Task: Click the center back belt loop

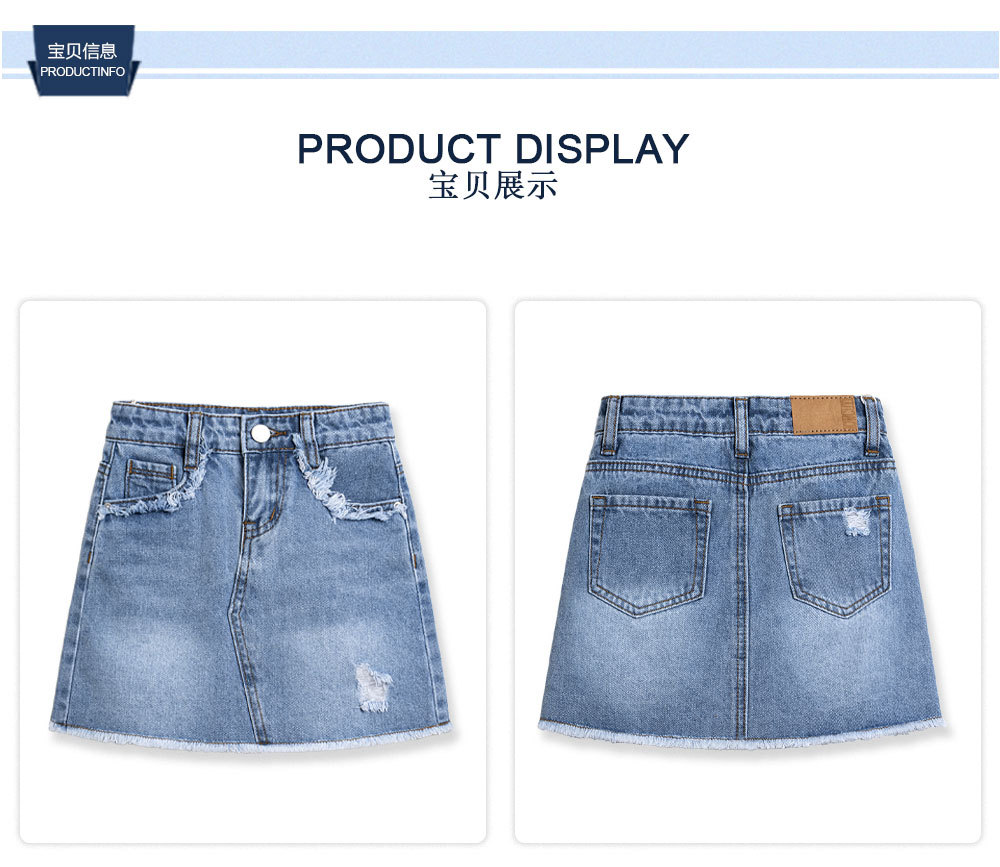Action: pos(740,427)
